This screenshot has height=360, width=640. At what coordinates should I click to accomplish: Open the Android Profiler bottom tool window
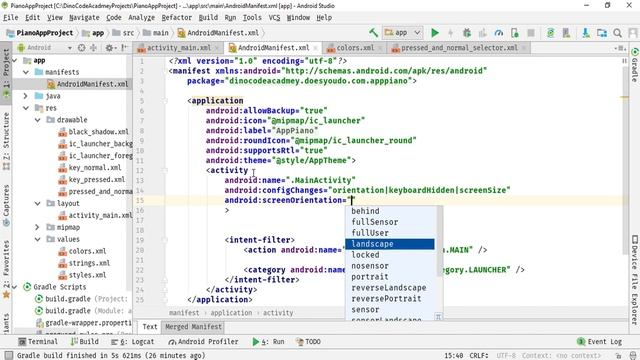203,342
